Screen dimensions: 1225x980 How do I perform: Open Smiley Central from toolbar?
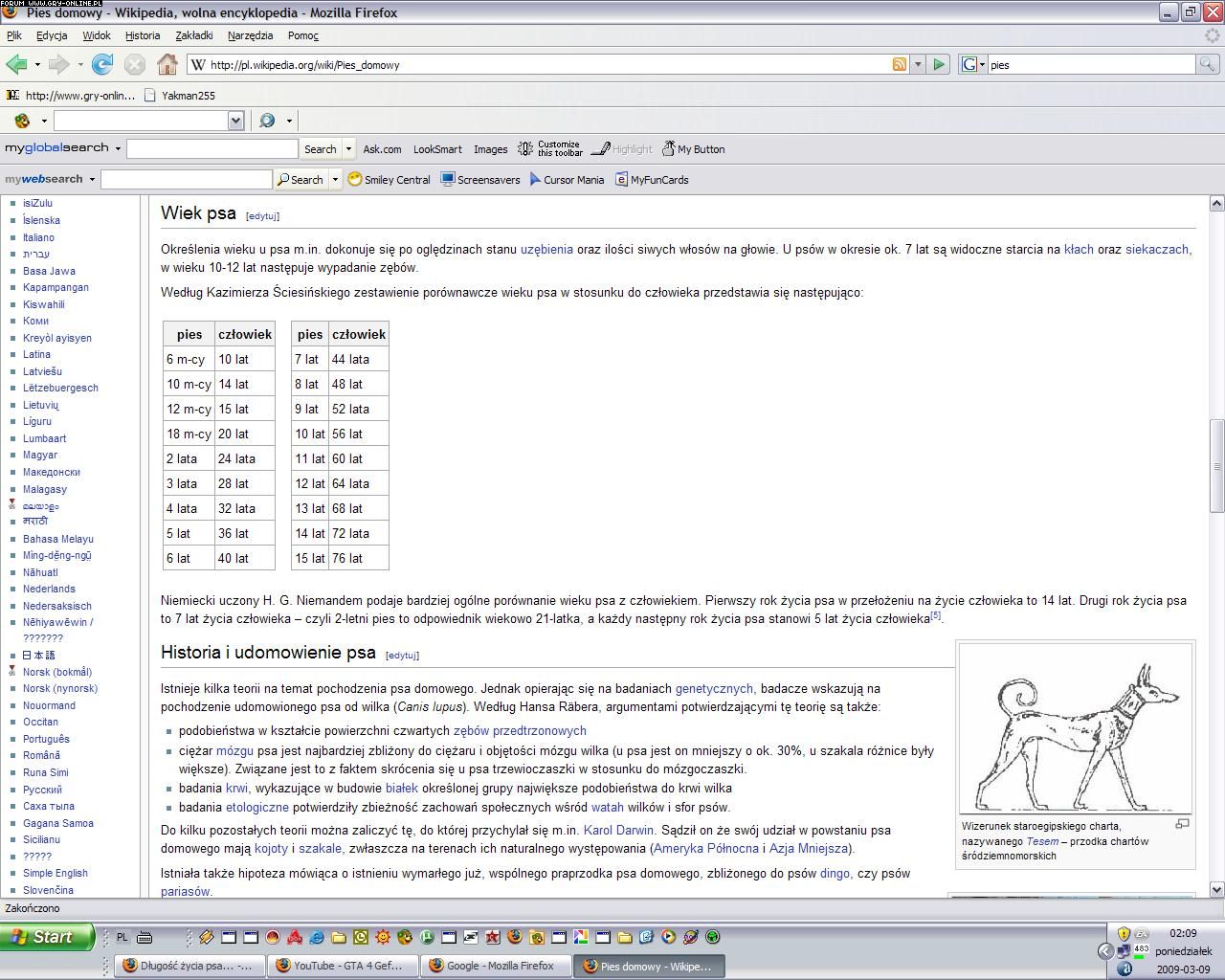[389, 180]
